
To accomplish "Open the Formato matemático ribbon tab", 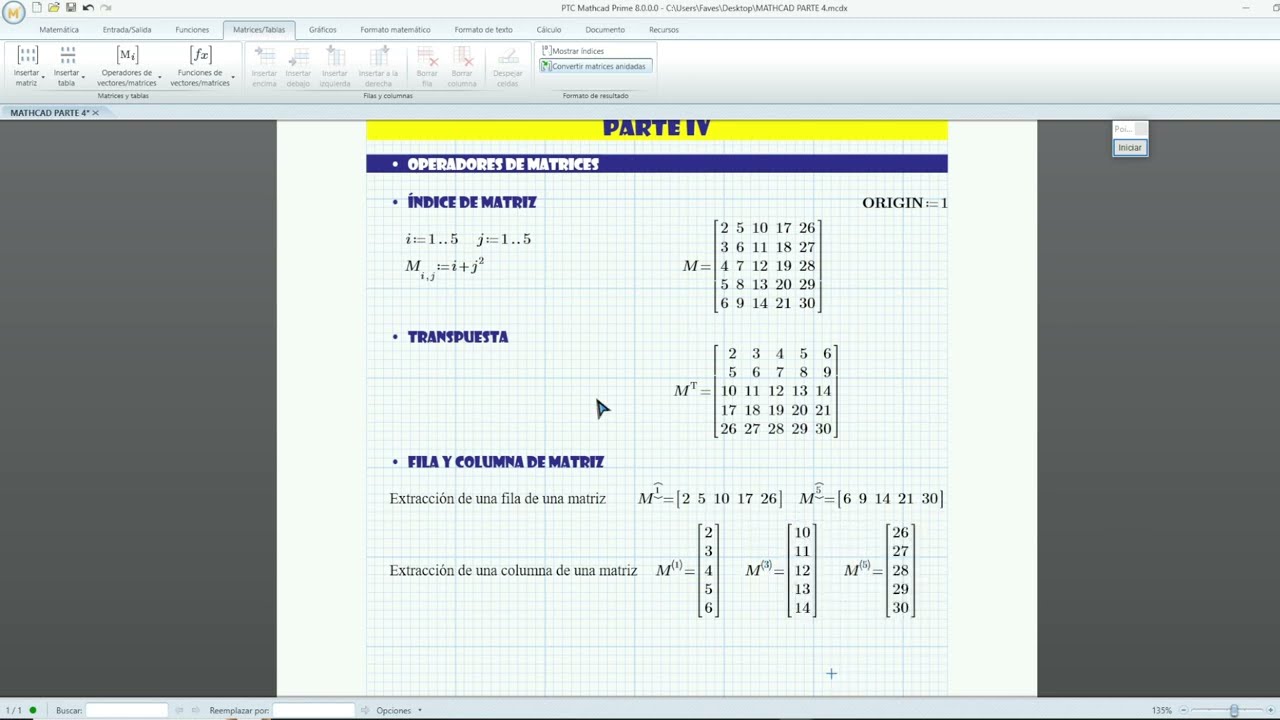I will coord(395,30).
